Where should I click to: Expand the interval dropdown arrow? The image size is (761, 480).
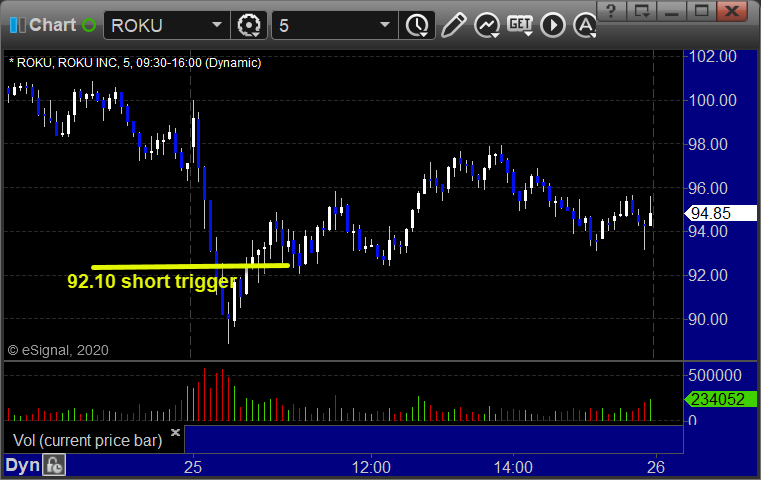click(385, 25)
